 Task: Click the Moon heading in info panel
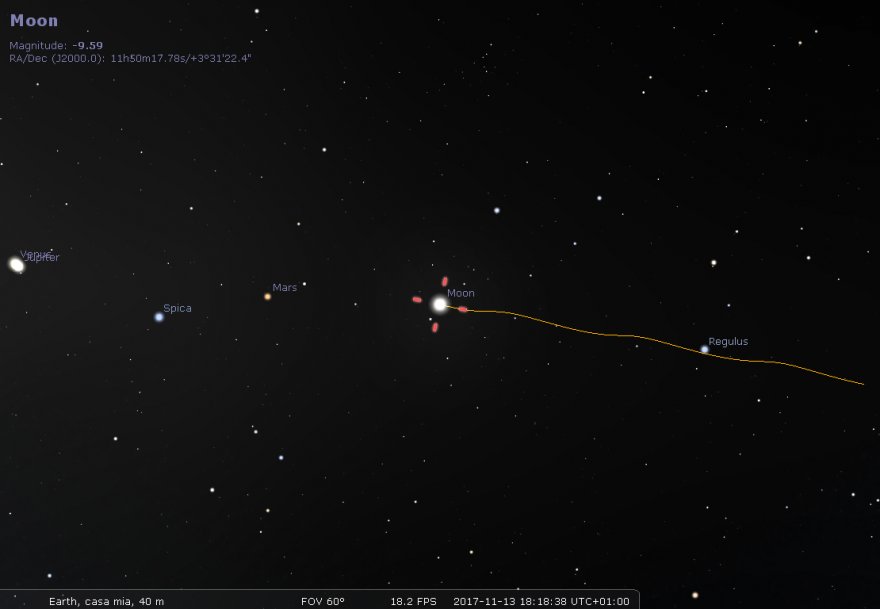pyautogui.click(x=34, y=21)
